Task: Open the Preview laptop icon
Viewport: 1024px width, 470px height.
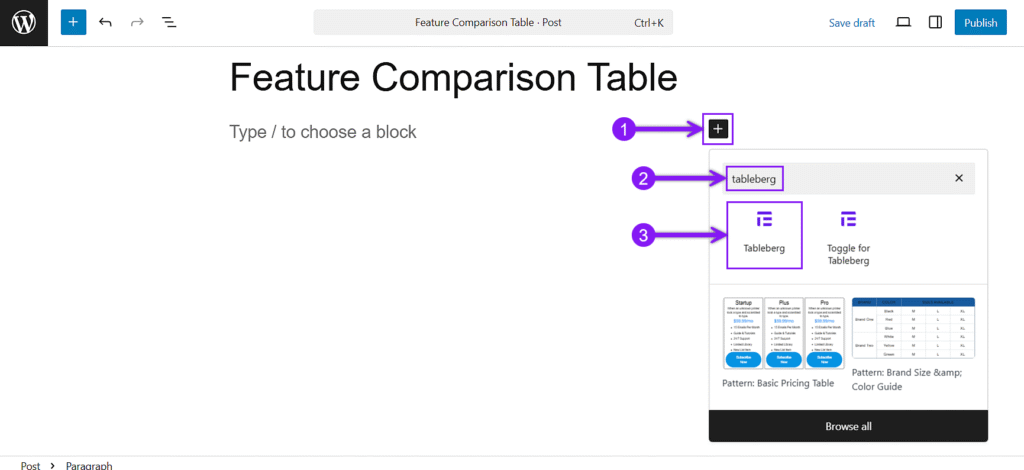Action: point(903,22)
